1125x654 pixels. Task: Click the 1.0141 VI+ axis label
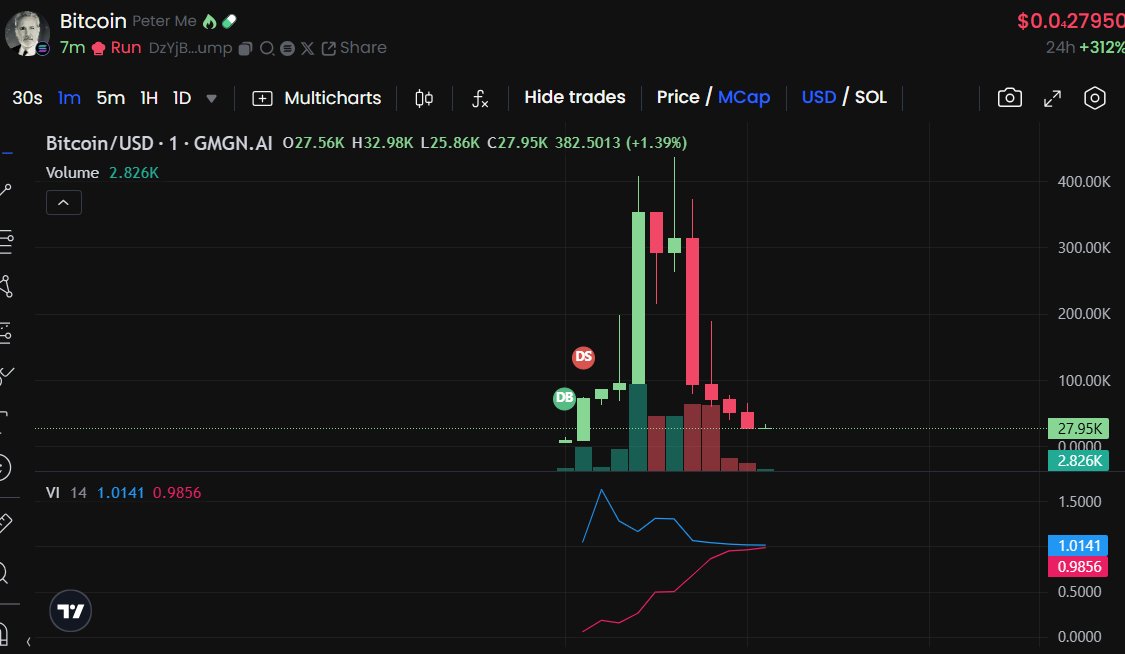pyautogui.click(x=1078, y=546)
